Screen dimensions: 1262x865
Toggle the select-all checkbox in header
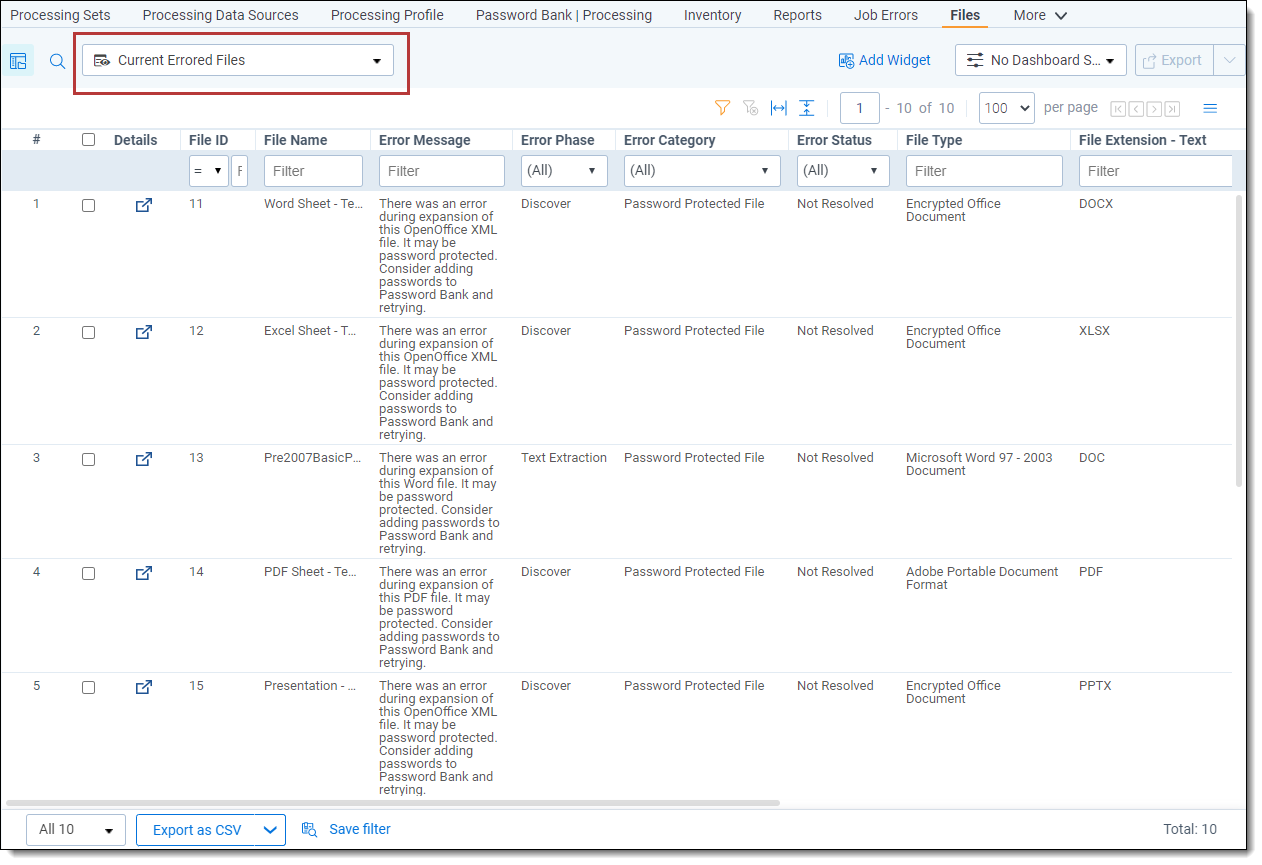(88, 140)
